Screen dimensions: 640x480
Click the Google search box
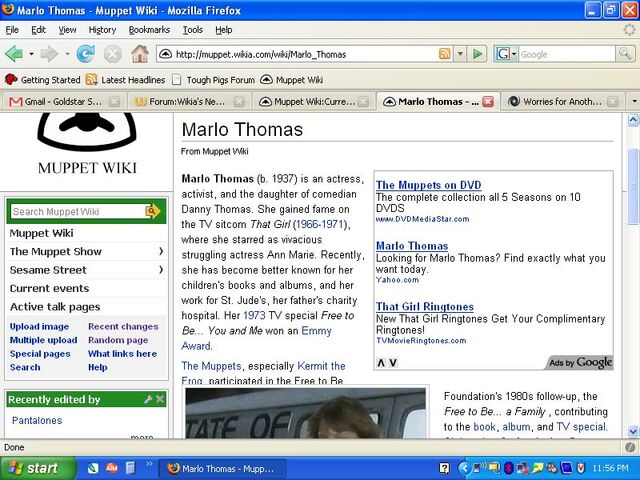567,54
